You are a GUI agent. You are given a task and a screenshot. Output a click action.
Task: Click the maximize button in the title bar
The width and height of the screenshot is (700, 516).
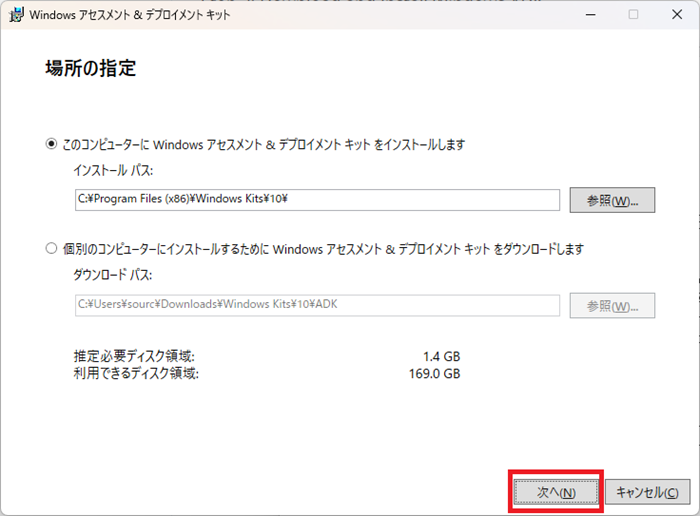tap(633, 15)
